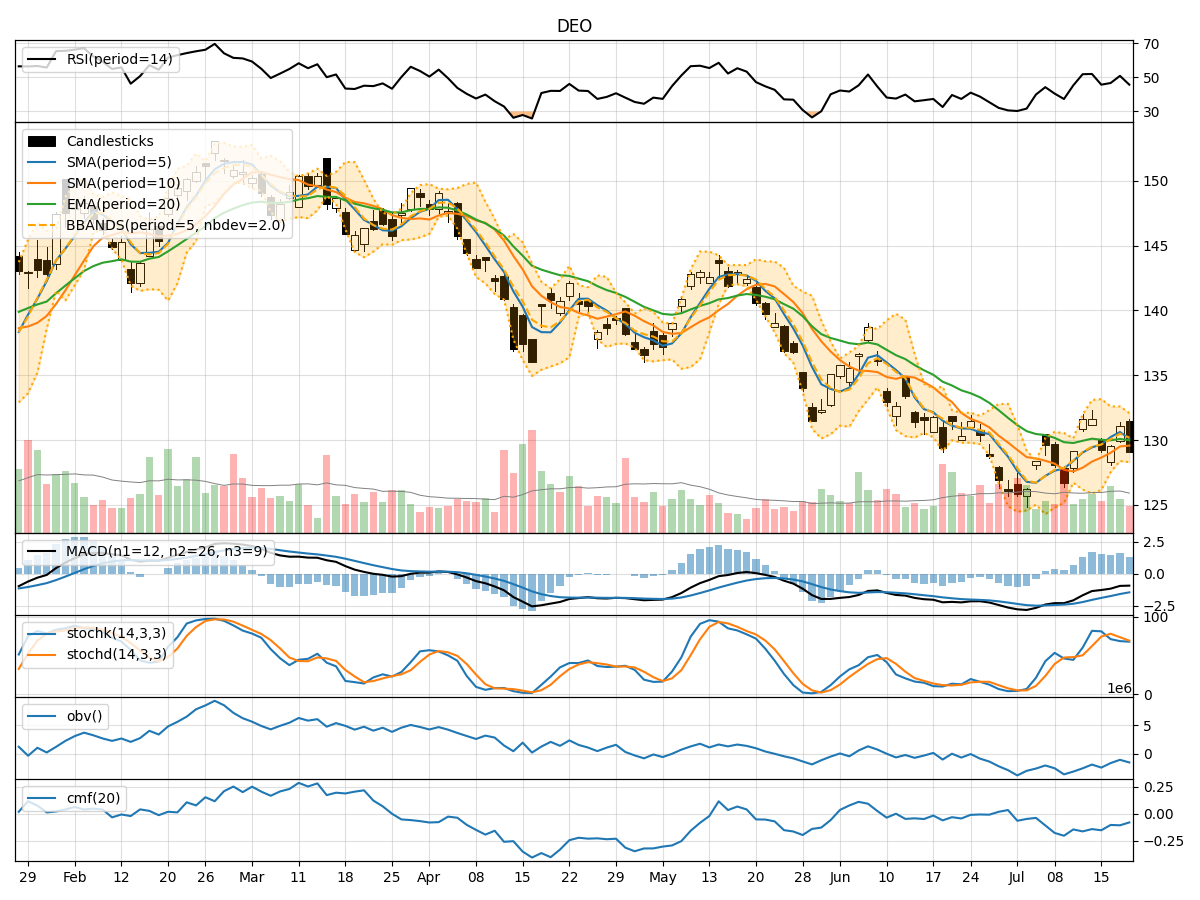Click the RSI(period=14) legend line icon
Screen dimensions: 1200x900
point(40,60)
